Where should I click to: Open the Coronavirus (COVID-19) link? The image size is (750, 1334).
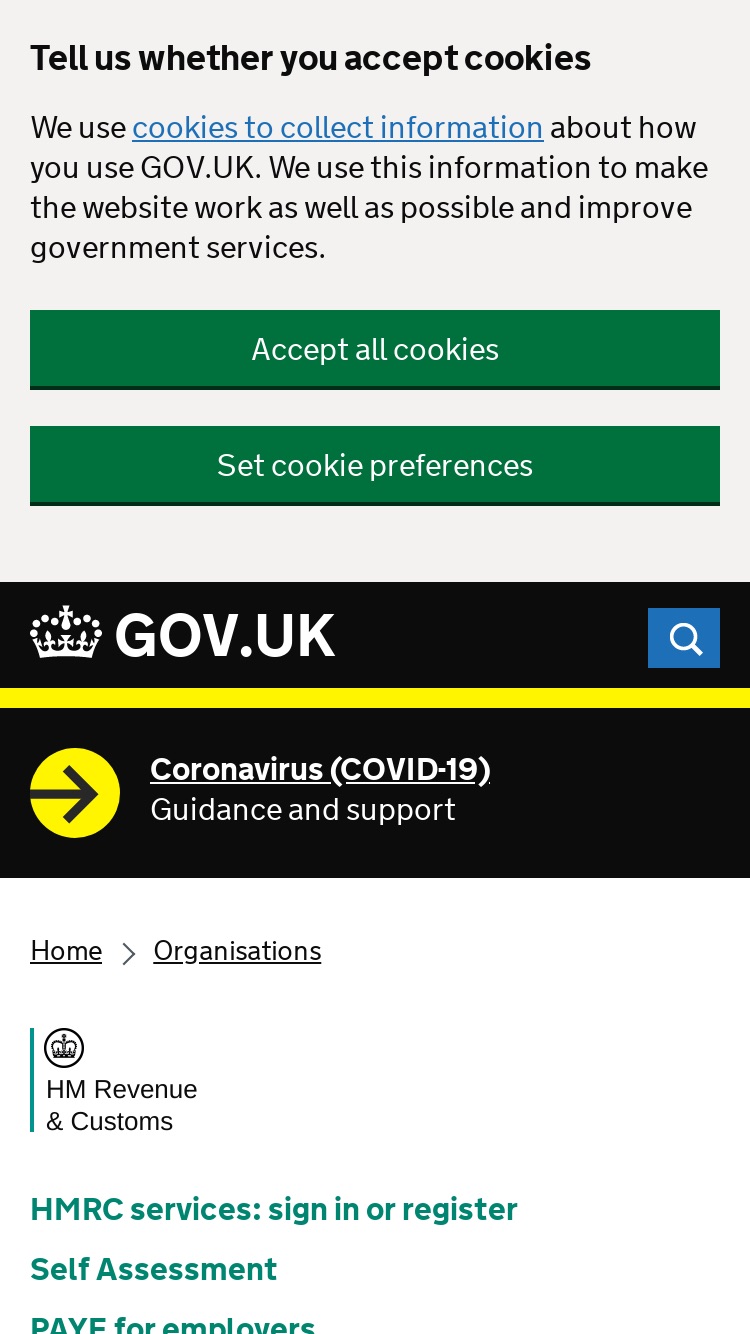[x=320, y=769]
